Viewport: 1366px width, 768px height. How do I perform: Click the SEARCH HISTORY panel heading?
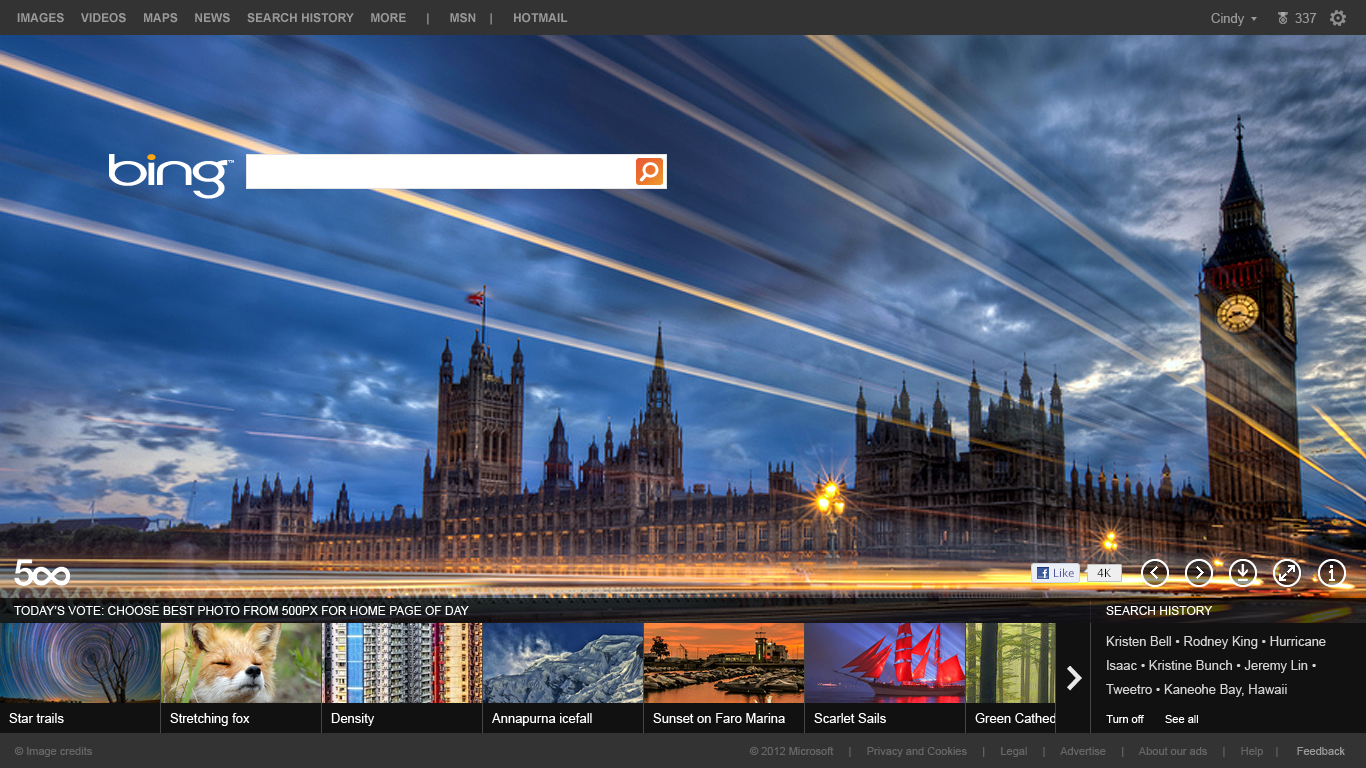coord(1159,610)
